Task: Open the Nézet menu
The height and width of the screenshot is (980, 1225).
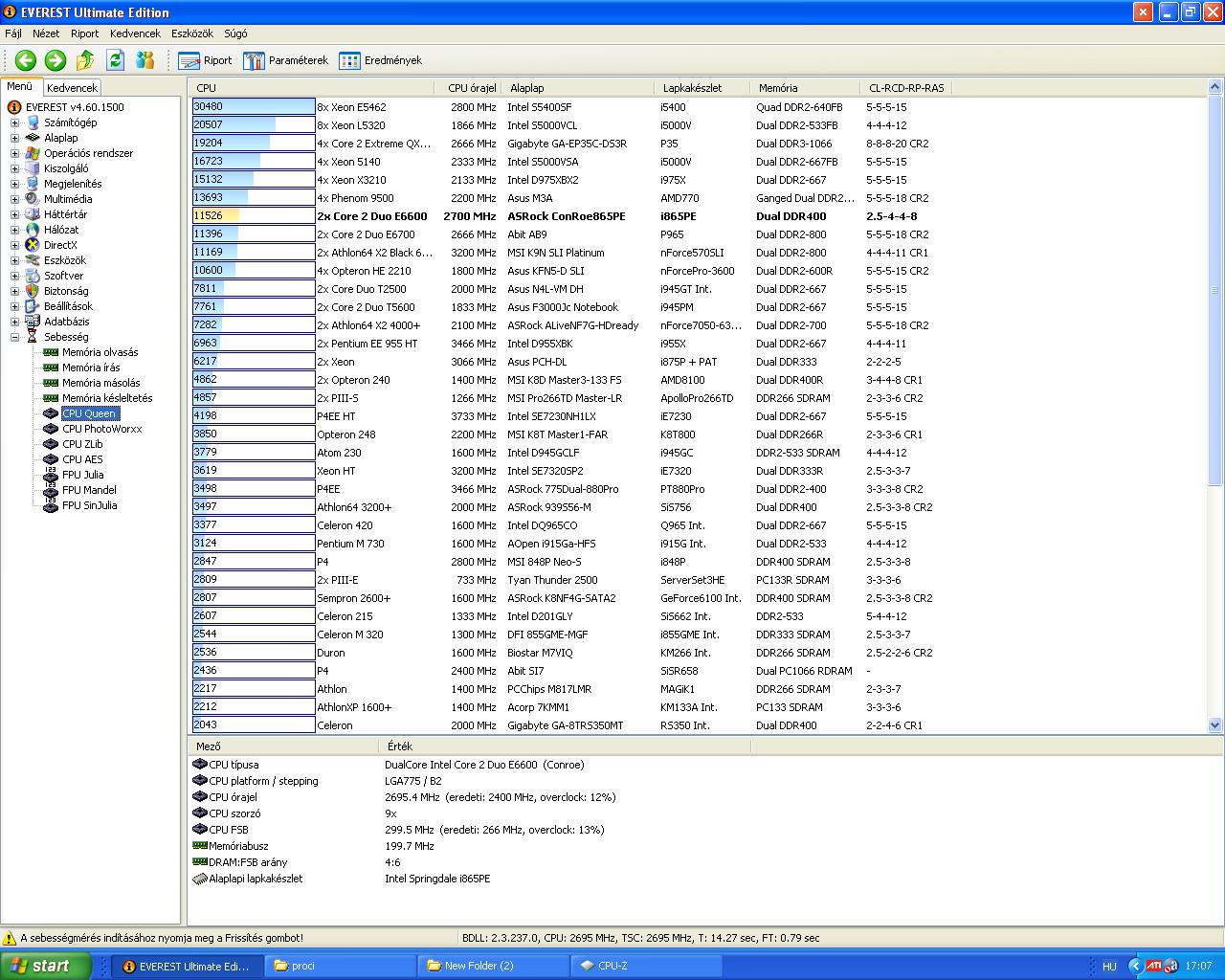Action: (46, 33)
